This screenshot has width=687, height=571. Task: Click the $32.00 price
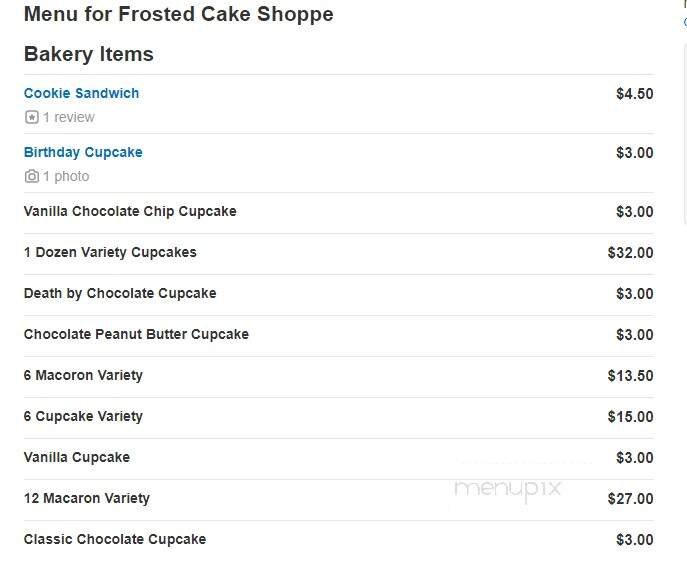[x=630, y=253]
